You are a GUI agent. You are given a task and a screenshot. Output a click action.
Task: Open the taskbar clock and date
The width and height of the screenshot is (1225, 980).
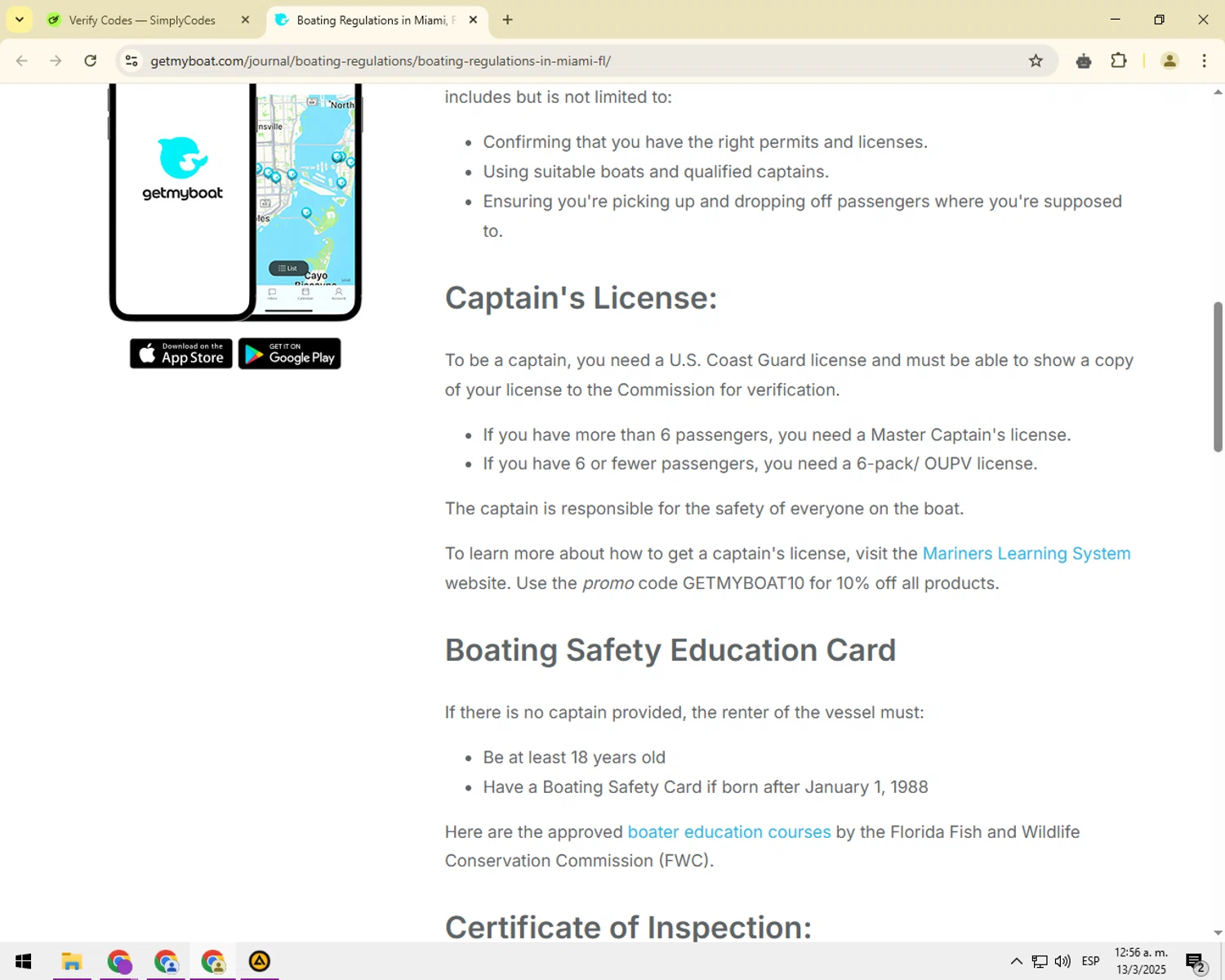pos(1142,961)
